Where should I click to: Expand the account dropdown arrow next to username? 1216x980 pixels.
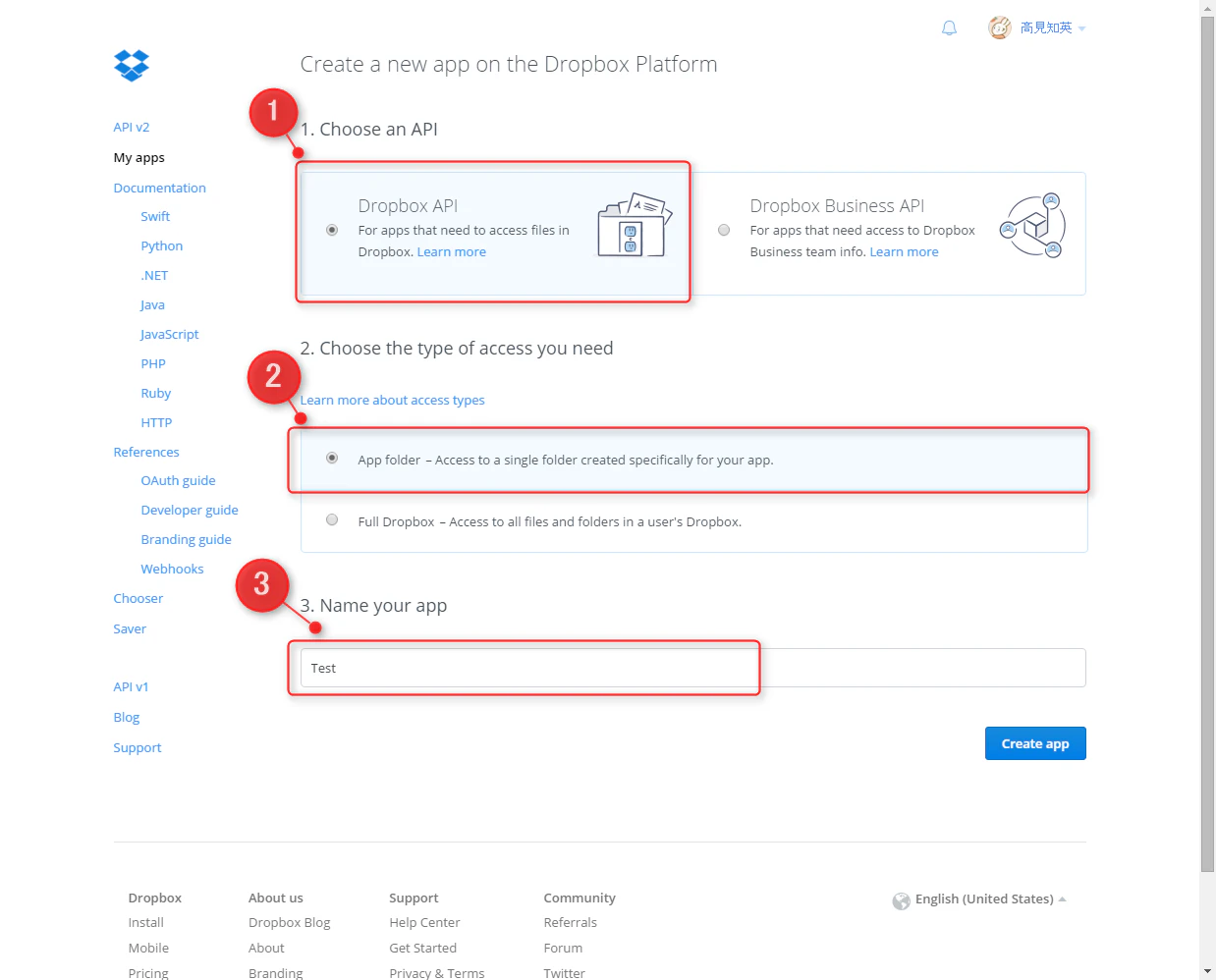[1081, 29]
